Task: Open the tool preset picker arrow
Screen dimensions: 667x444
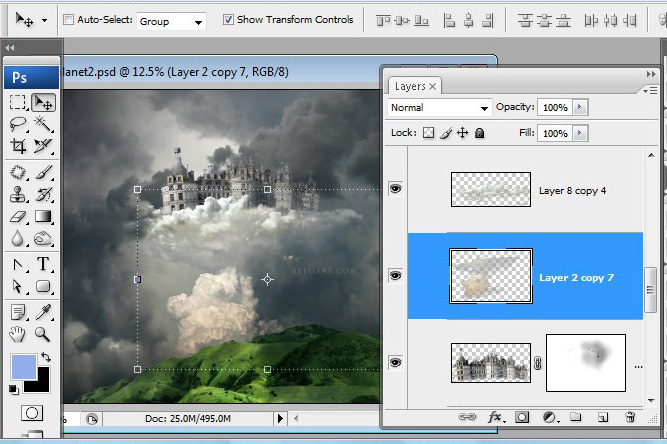Action: click(x=44, y=20)
